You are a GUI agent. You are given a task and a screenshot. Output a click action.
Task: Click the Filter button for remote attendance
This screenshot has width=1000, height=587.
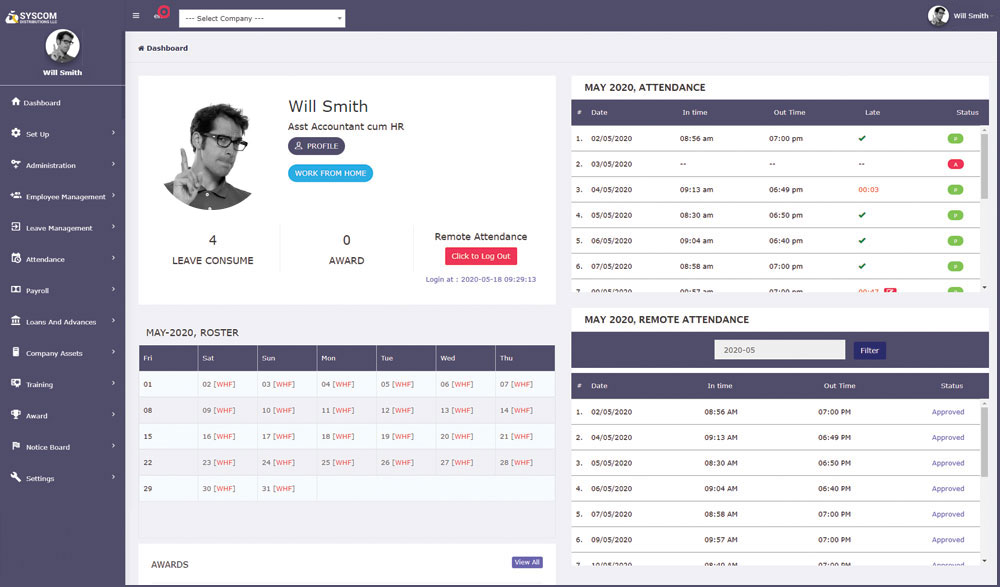click(x=869, y=350)
